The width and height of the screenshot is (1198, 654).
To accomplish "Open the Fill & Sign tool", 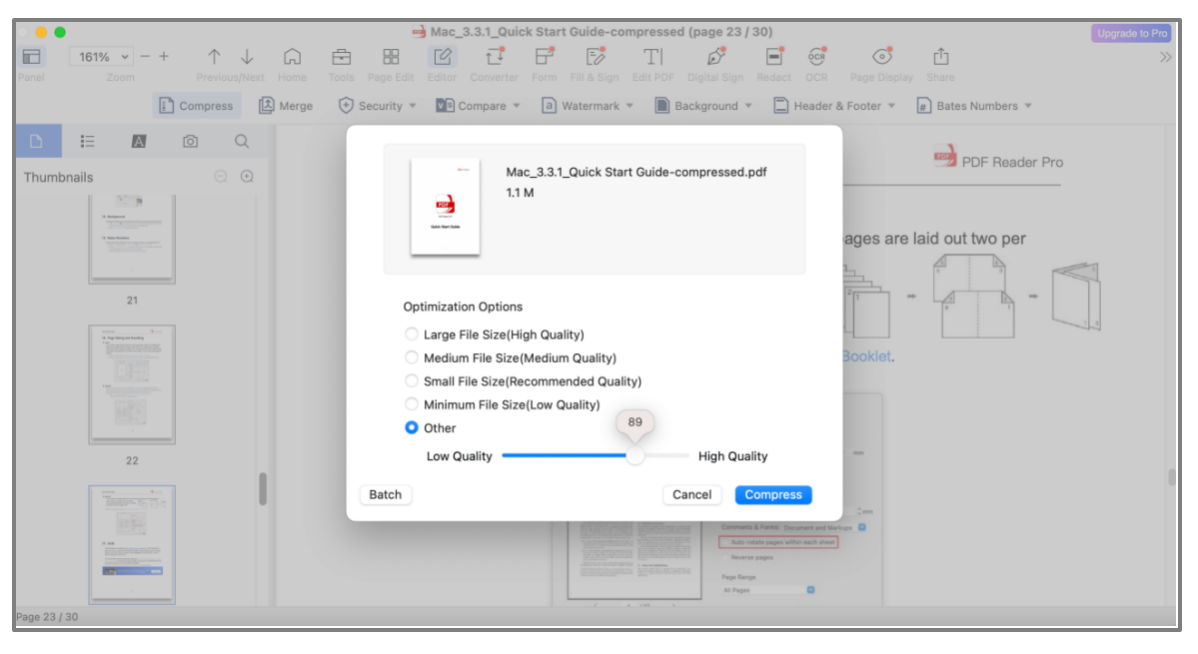I will click(x=594, y=57).
